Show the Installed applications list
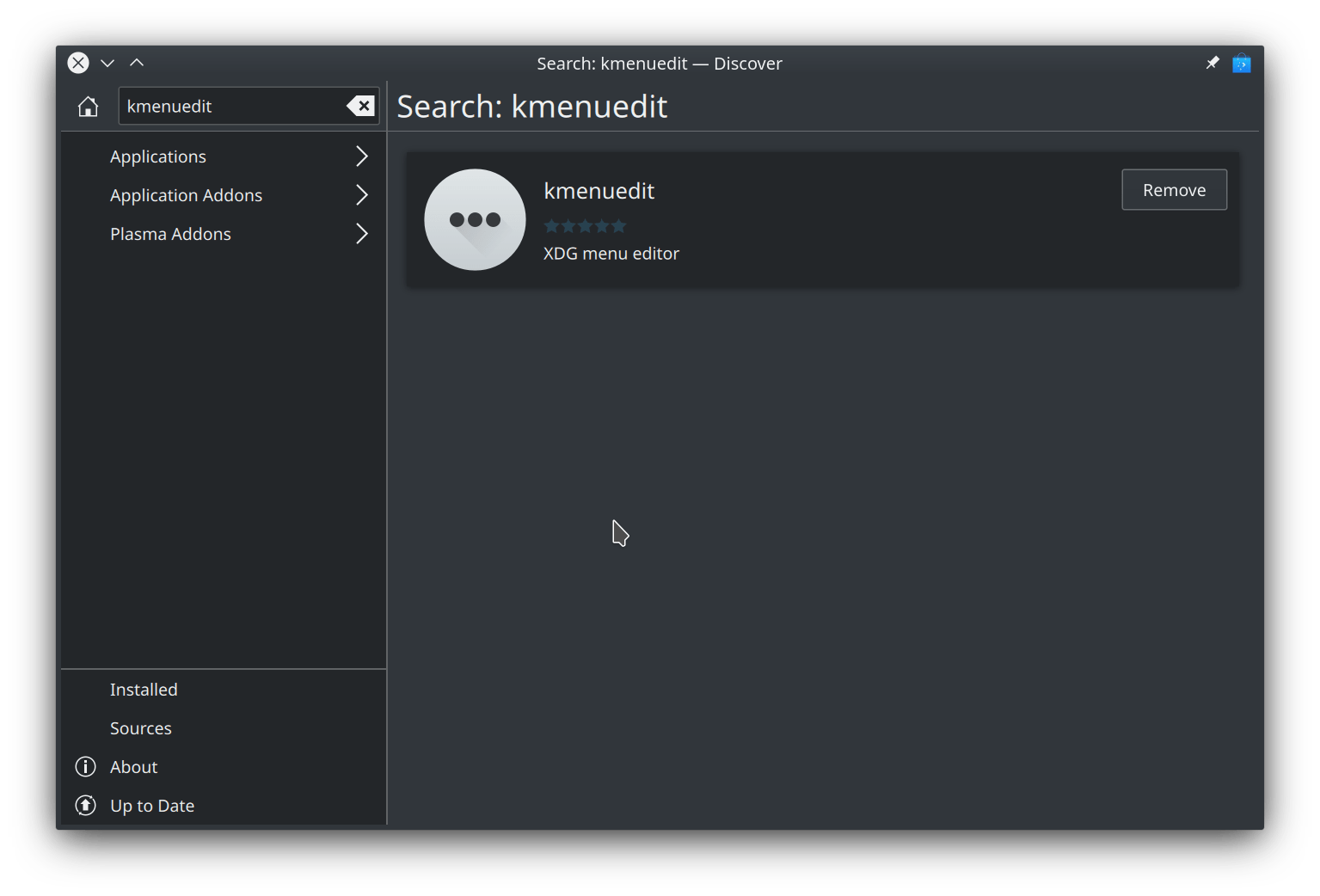 click(224, 690)
